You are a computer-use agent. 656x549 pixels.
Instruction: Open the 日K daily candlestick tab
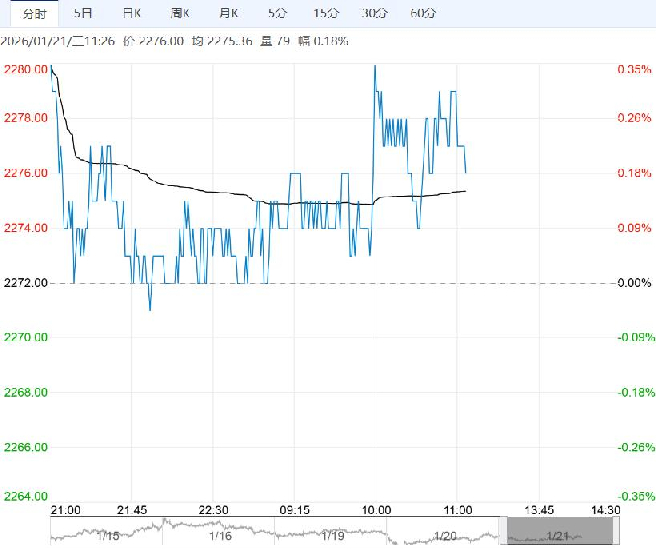click(x=131, y=13)
